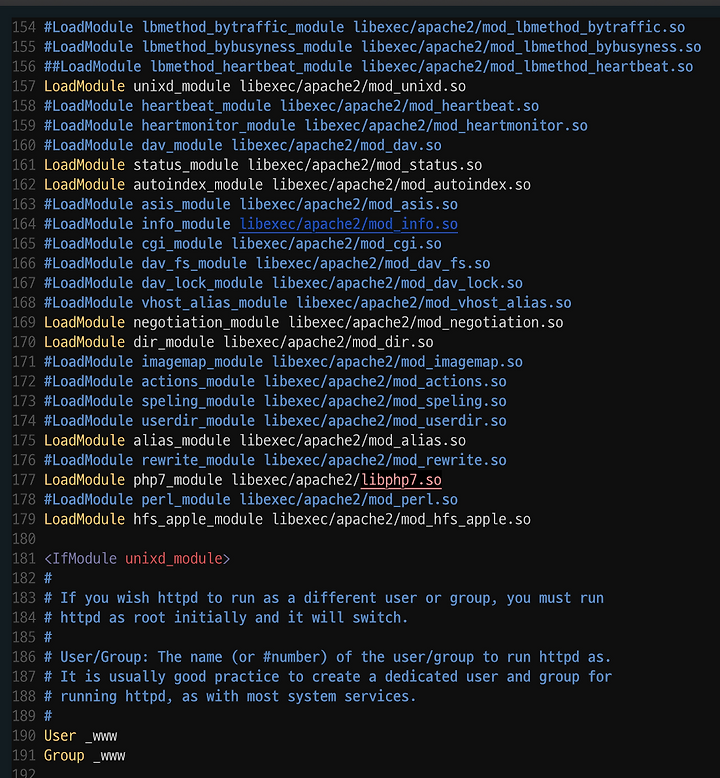Click line number 177 in the gutter
The height and width of the screenshot is (778, 720).
(x=24, y=480)
